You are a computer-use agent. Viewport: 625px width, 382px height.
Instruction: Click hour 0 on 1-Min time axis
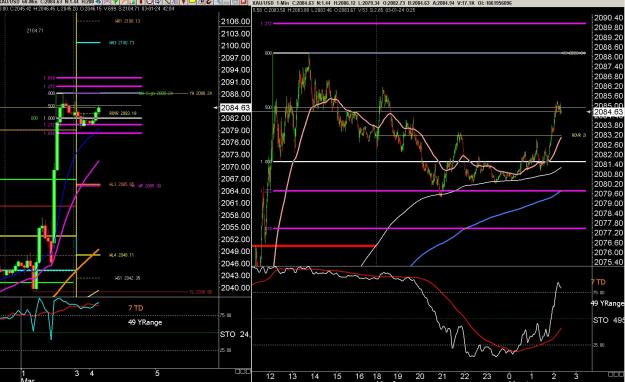point(509,376)
